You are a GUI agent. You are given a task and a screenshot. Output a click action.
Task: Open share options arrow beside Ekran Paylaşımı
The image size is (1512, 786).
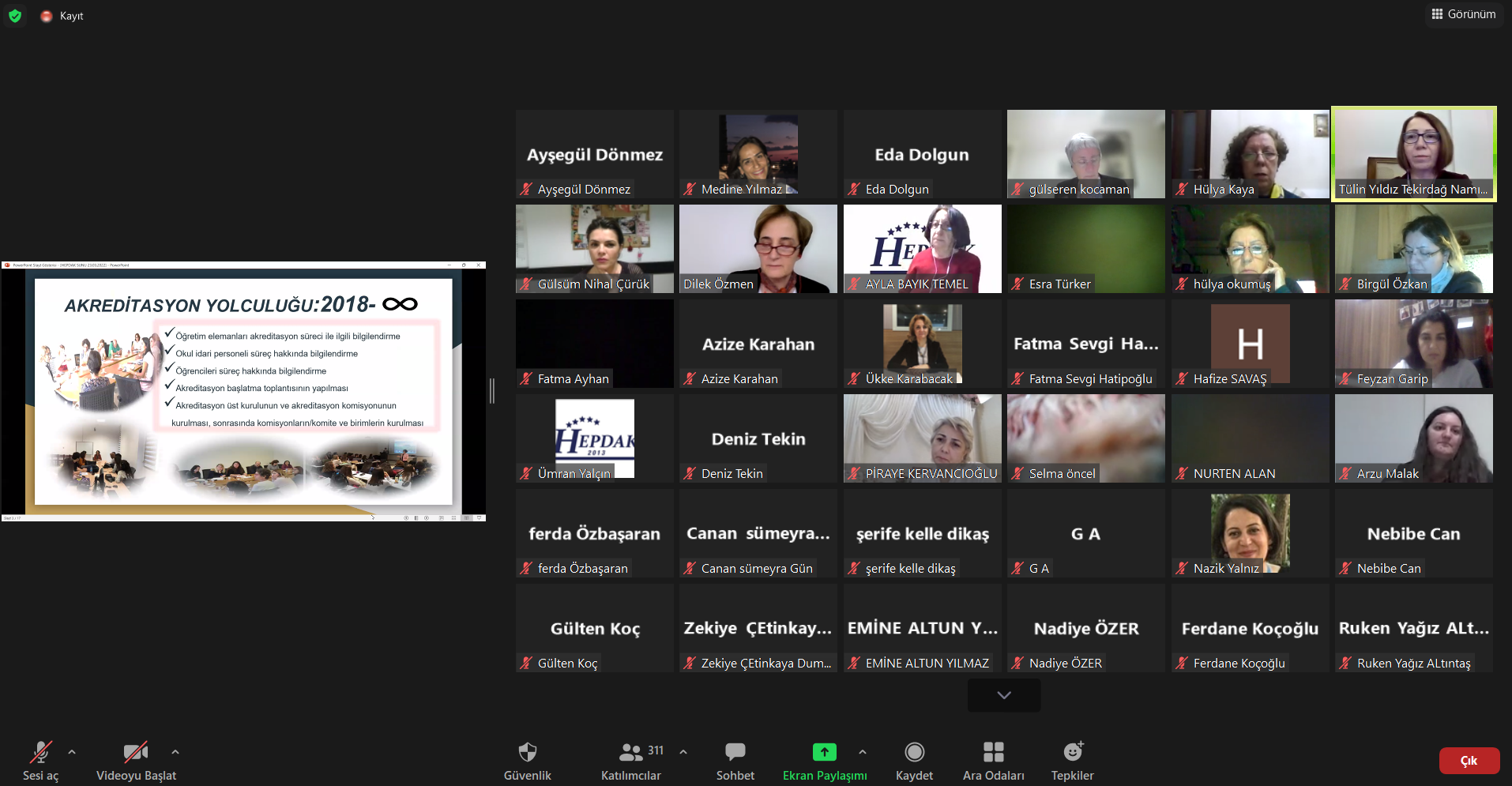coord(863,752)
